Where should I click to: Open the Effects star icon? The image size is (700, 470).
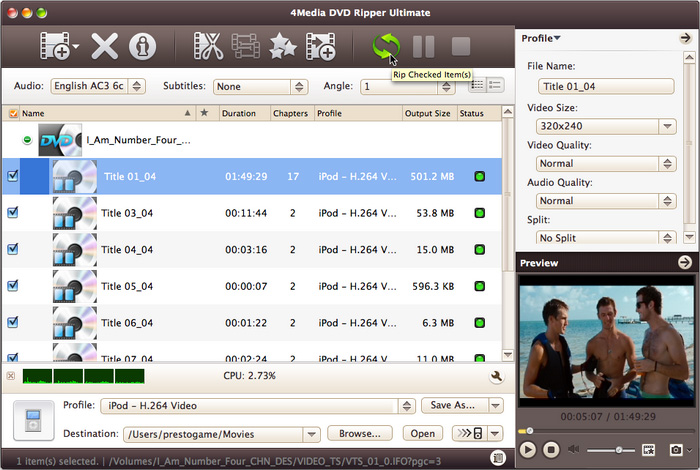coord(284,46)
